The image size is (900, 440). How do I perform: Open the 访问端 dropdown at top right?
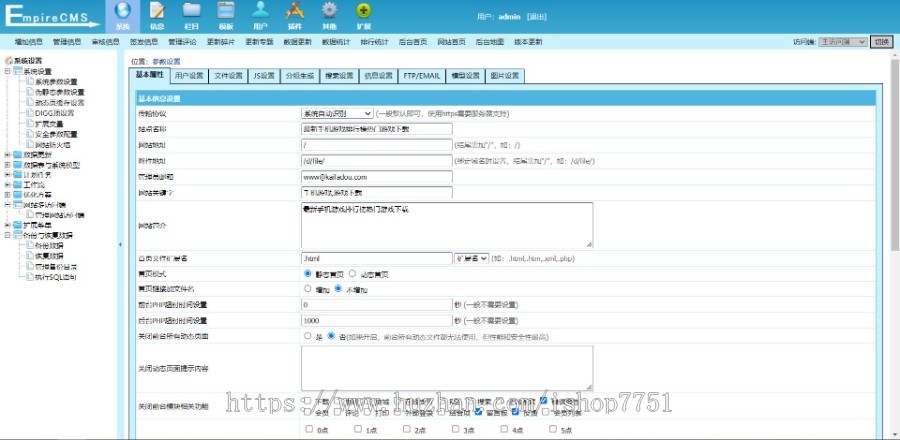tap(843, 42)
